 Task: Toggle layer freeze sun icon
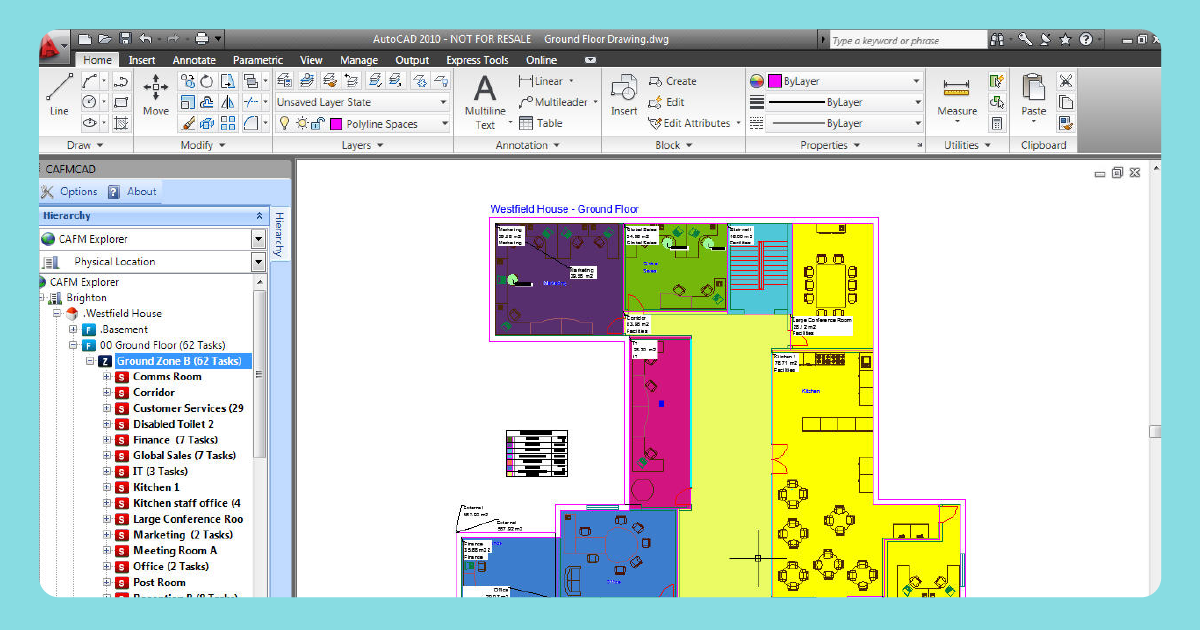300,123
